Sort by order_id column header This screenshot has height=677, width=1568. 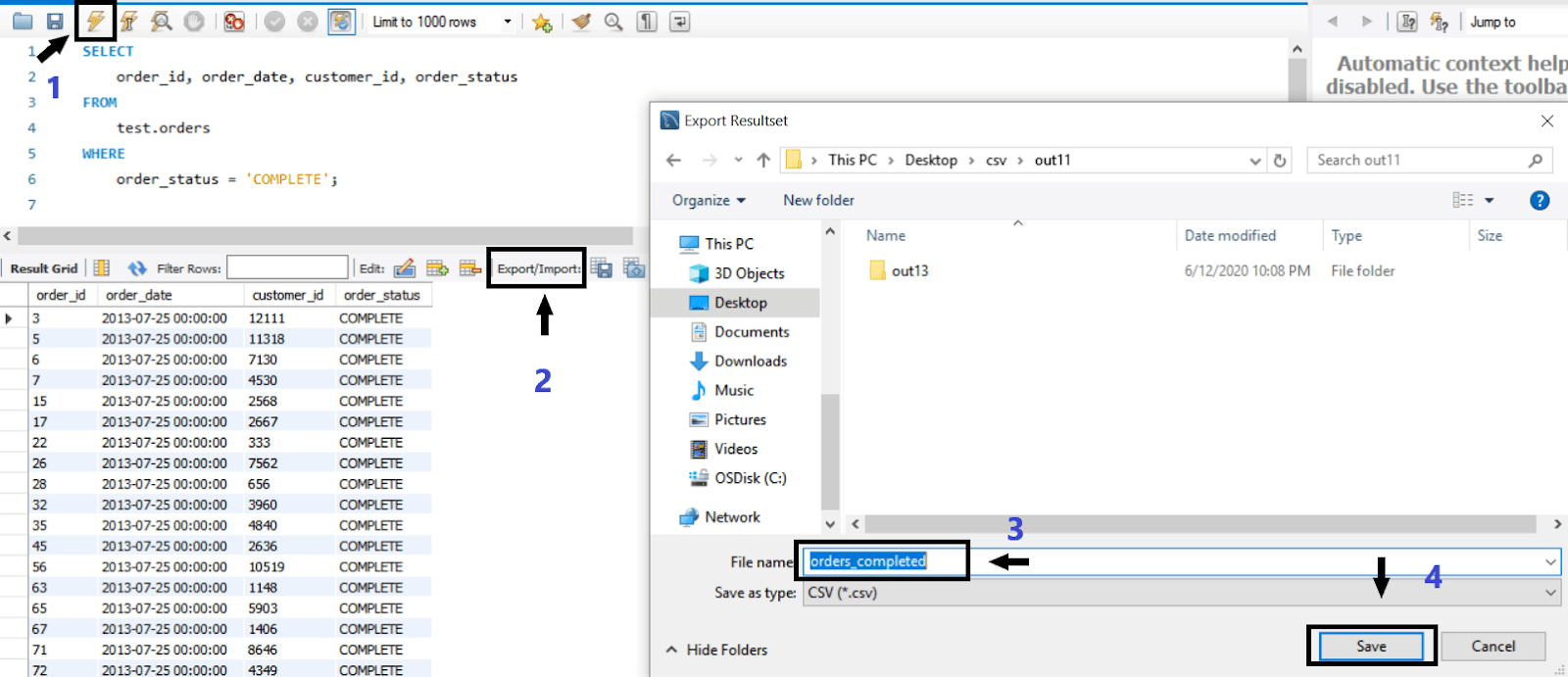[x=62, y=295]
